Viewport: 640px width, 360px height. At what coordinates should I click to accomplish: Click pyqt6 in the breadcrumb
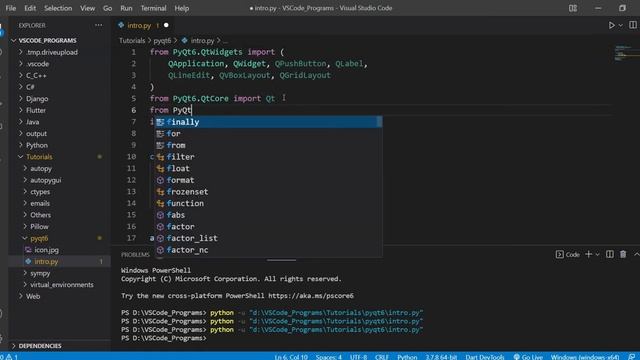click(x=162, y=41)
